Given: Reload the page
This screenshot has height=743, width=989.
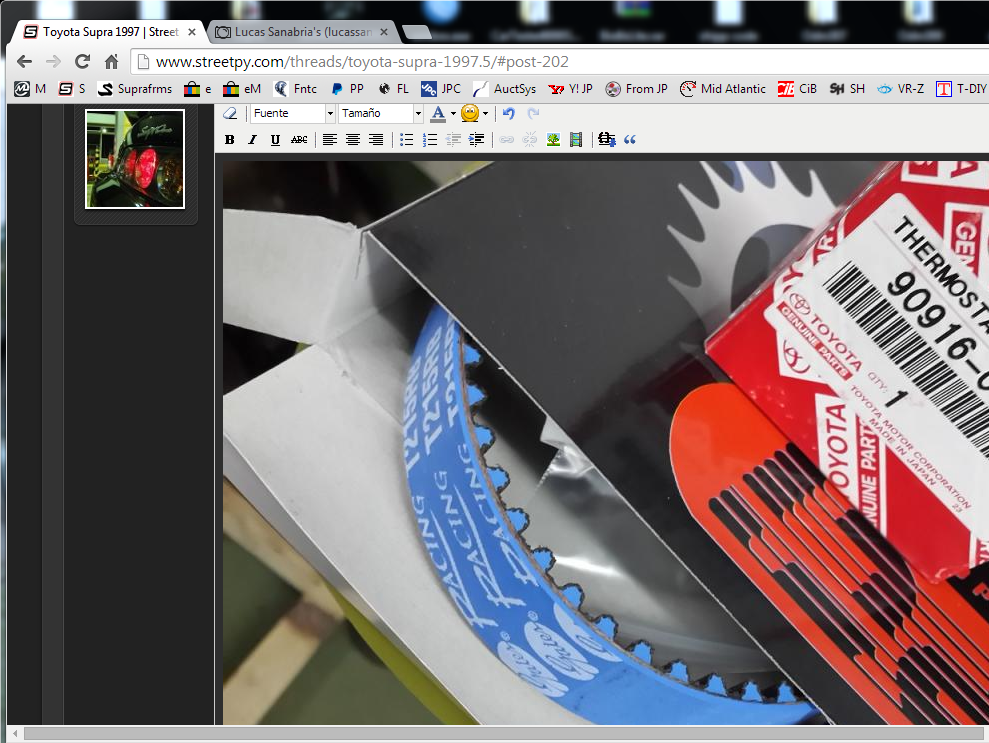Looking at the screenshot, I should tap(82, 62).
